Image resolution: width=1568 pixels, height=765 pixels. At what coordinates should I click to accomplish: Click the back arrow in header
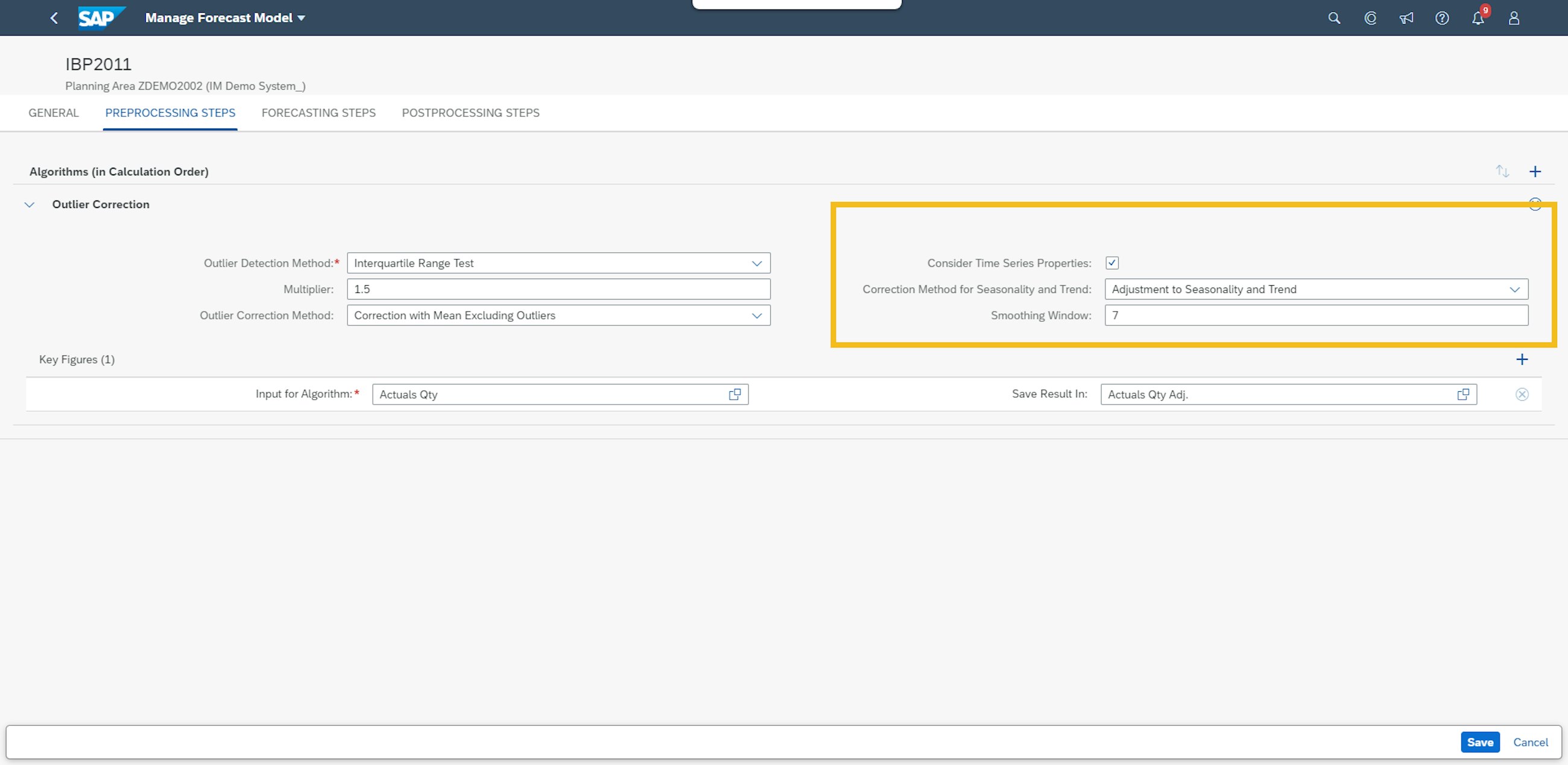click(x=54, y=18)
